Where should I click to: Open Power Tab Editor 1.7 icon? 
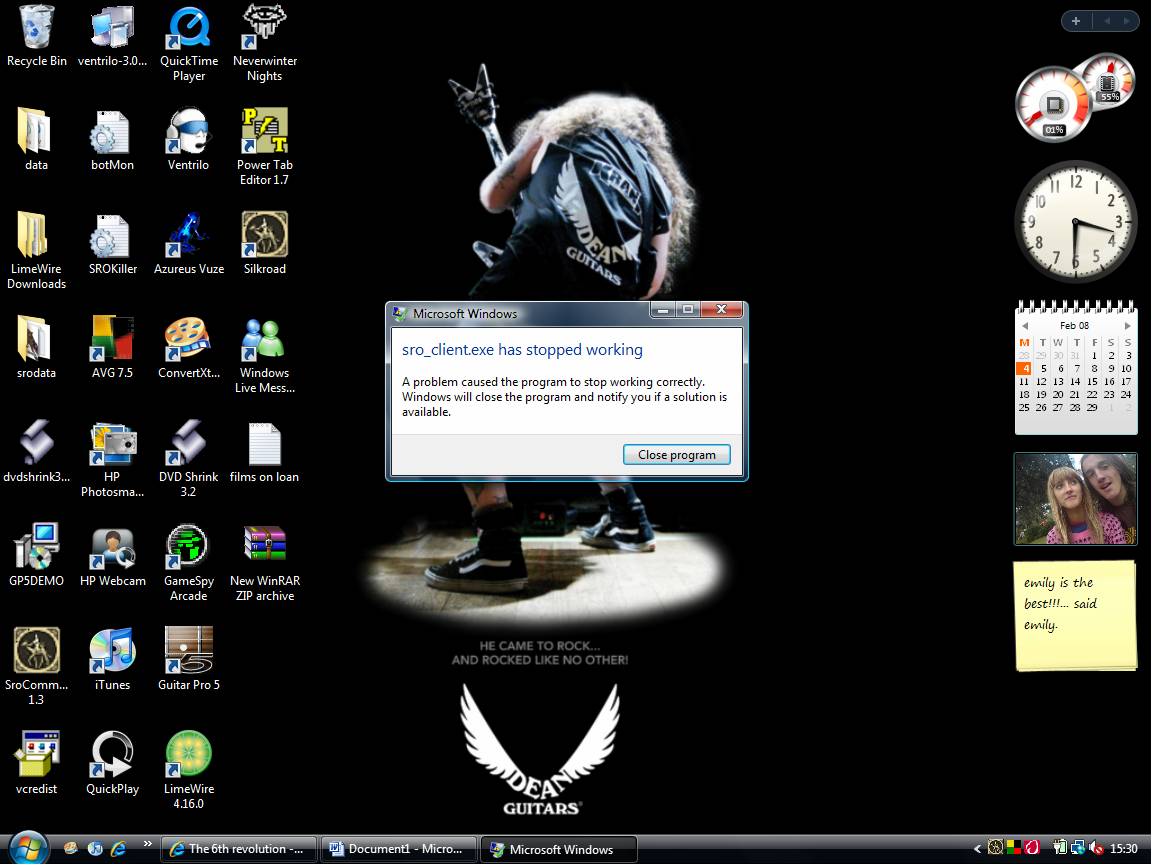tap(265, 131)
